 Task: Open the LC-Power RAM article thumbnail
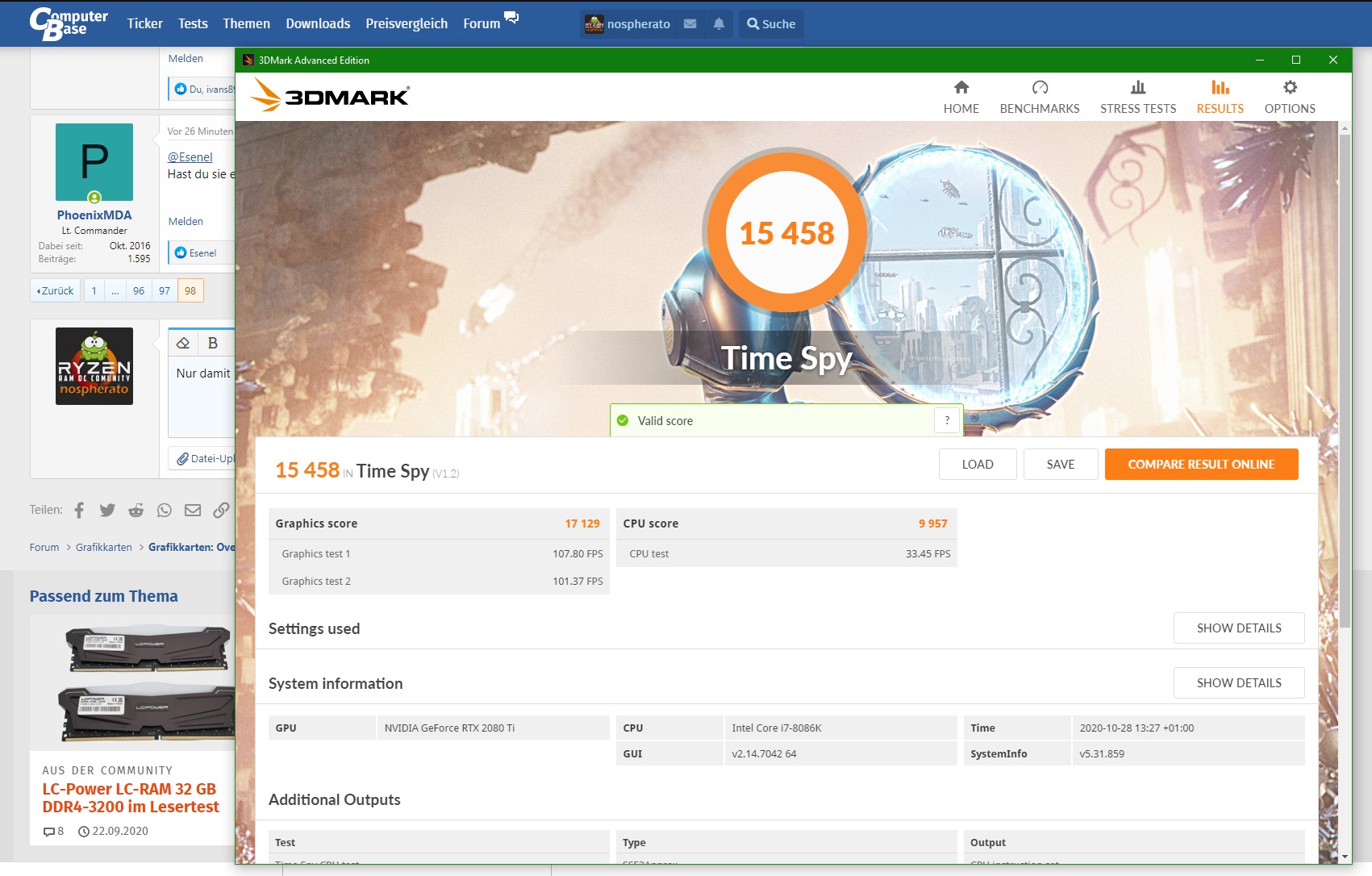[132, 682]
